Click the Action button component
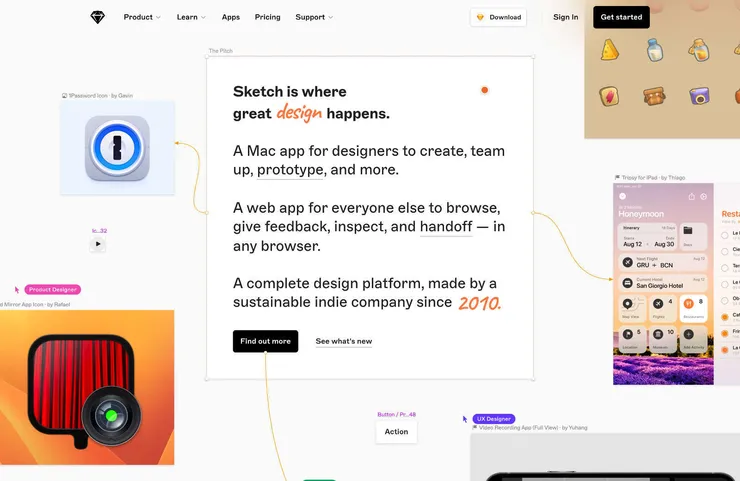Image resolution: width=740 pixels, height=481 pixels. pos(396,432)
